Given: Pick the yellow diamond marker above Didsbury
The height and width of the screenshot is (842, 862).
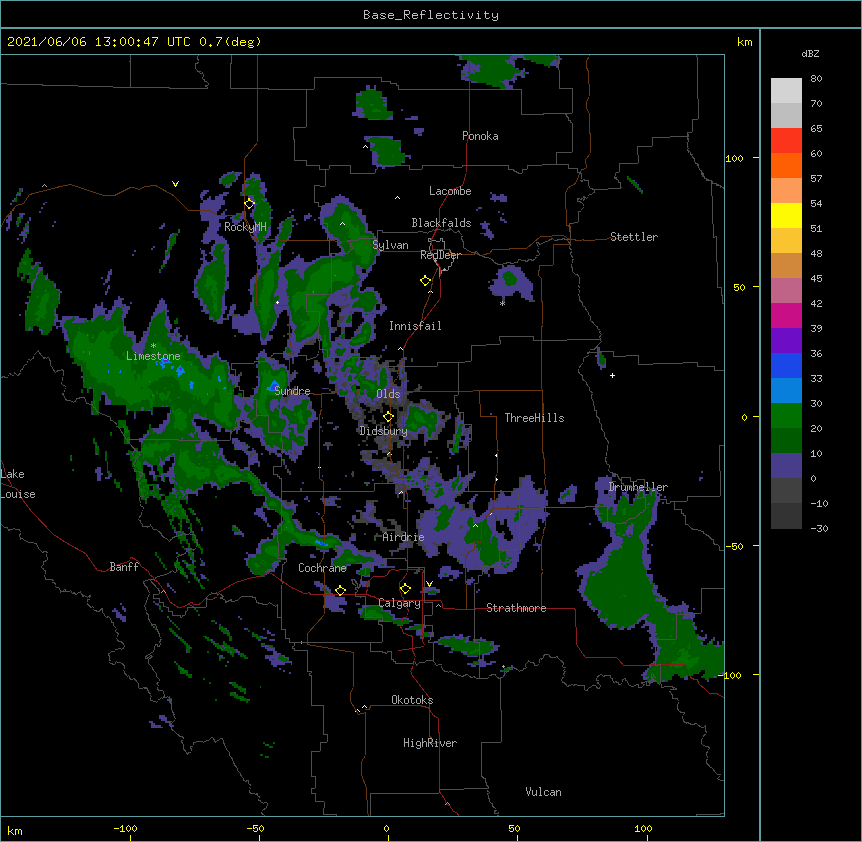Looking at the screenshot, I should point(389,417).
